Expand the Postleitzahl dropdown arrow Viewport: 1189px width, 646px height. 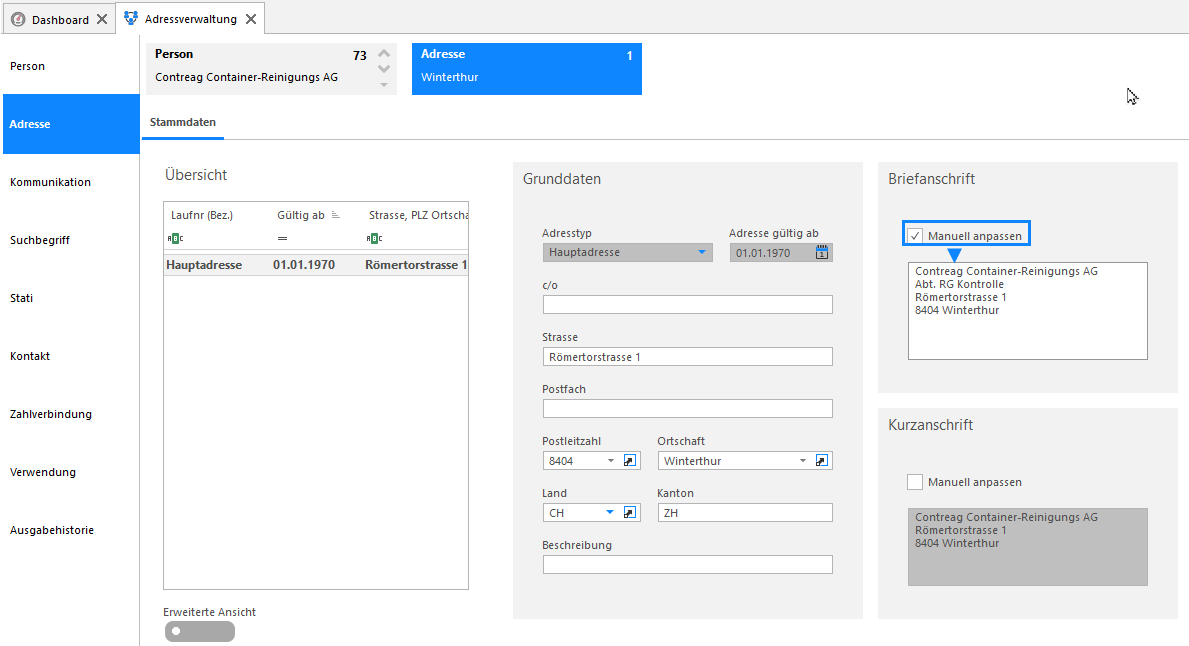[610, 460]
